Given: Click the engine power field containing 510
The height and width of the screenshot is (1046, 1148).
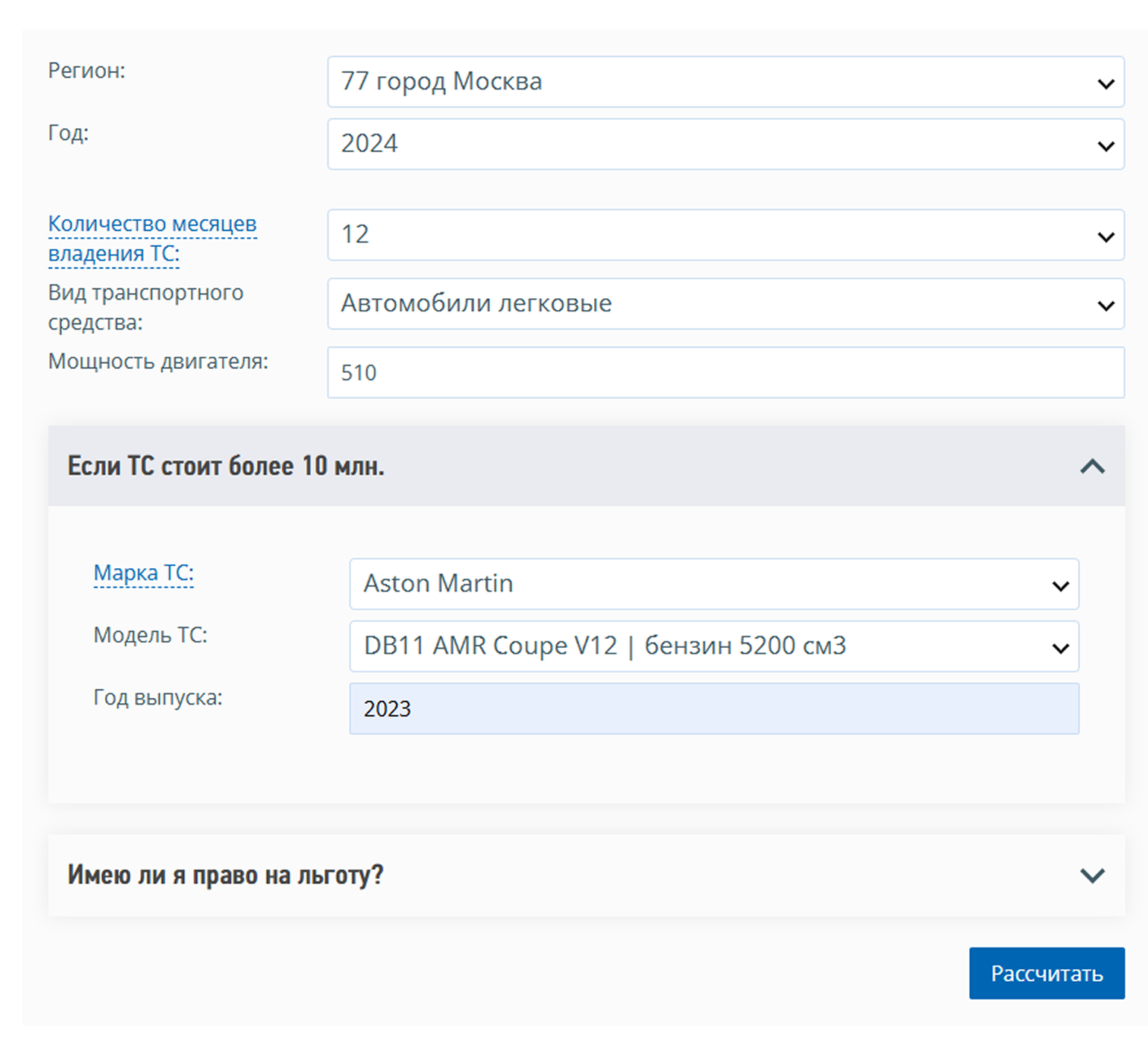Looking at the screenshot, I should [725, 373].
